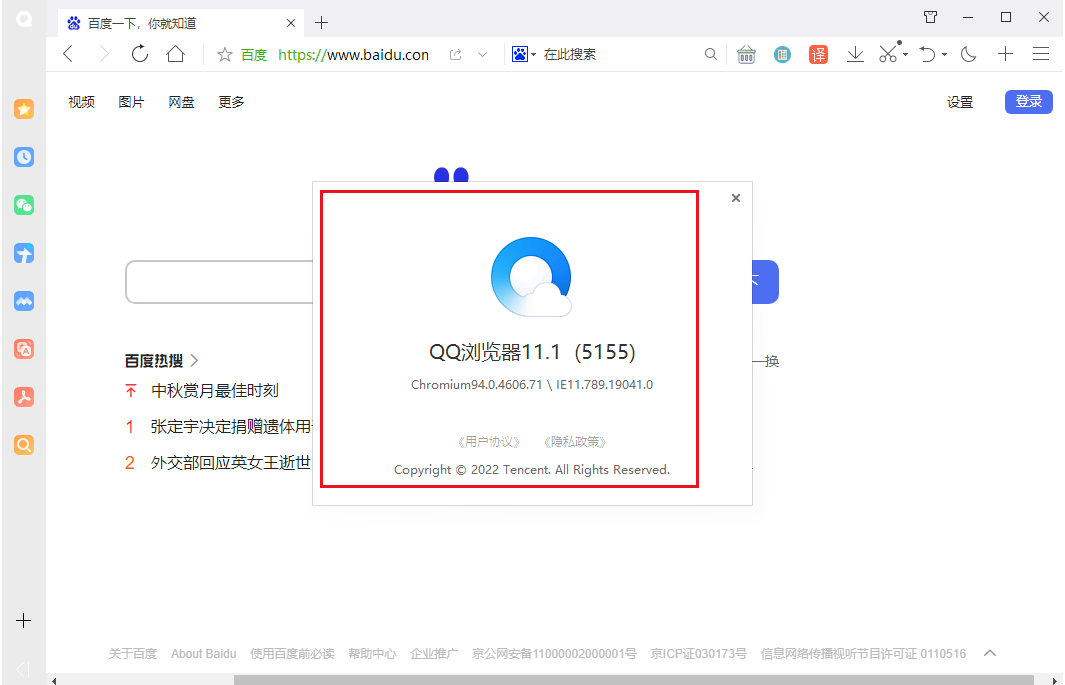Open 企业推广 footer link
This screenshot has width=1065, height=685.
[x=434, y=654]
